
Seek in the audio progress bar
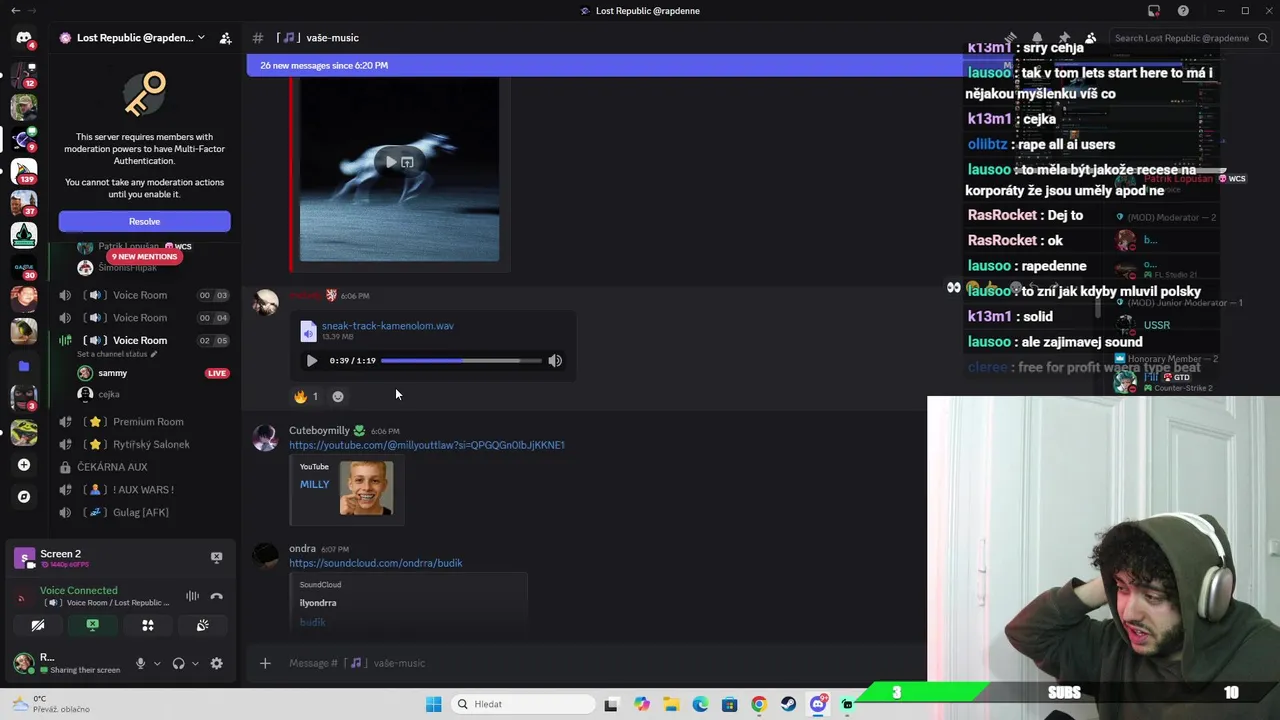point(461,361)
